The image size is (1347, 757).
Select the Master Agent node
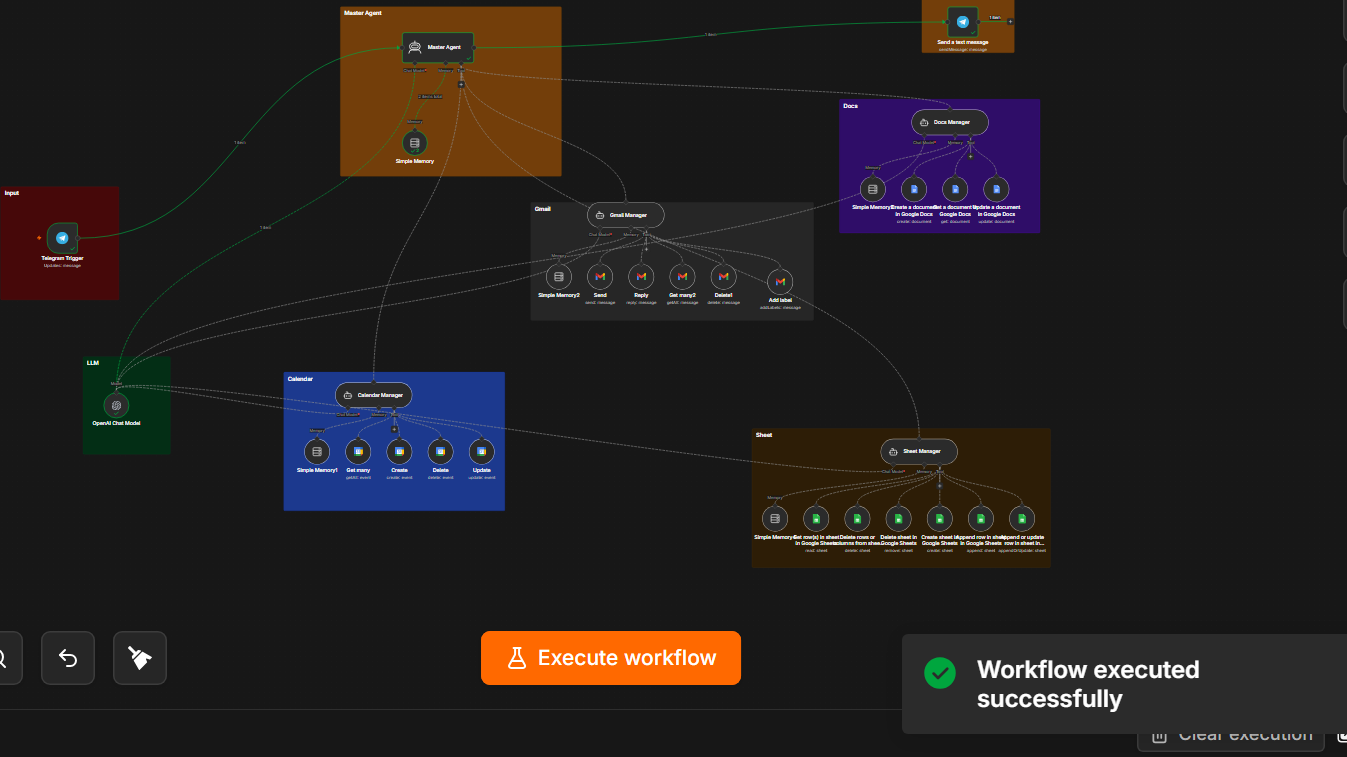[x=438, y=47]
